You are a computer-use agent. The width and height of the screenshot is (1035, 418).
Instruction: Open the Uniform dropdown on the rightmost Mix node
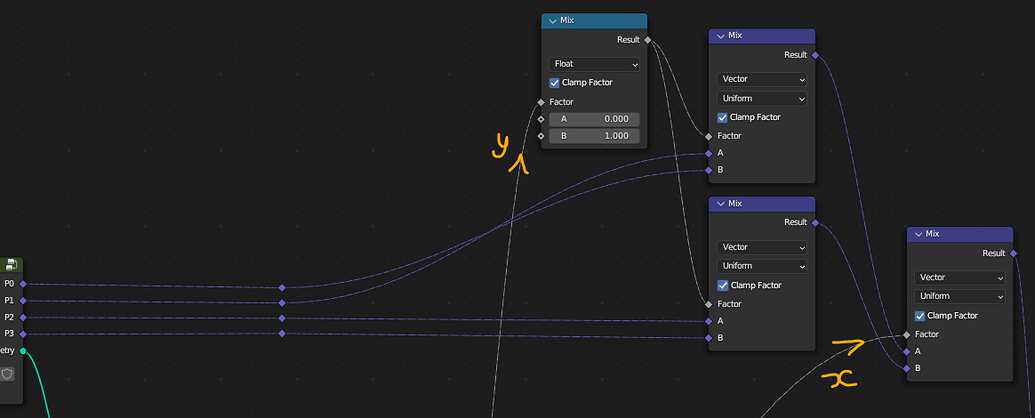[960, 296]
